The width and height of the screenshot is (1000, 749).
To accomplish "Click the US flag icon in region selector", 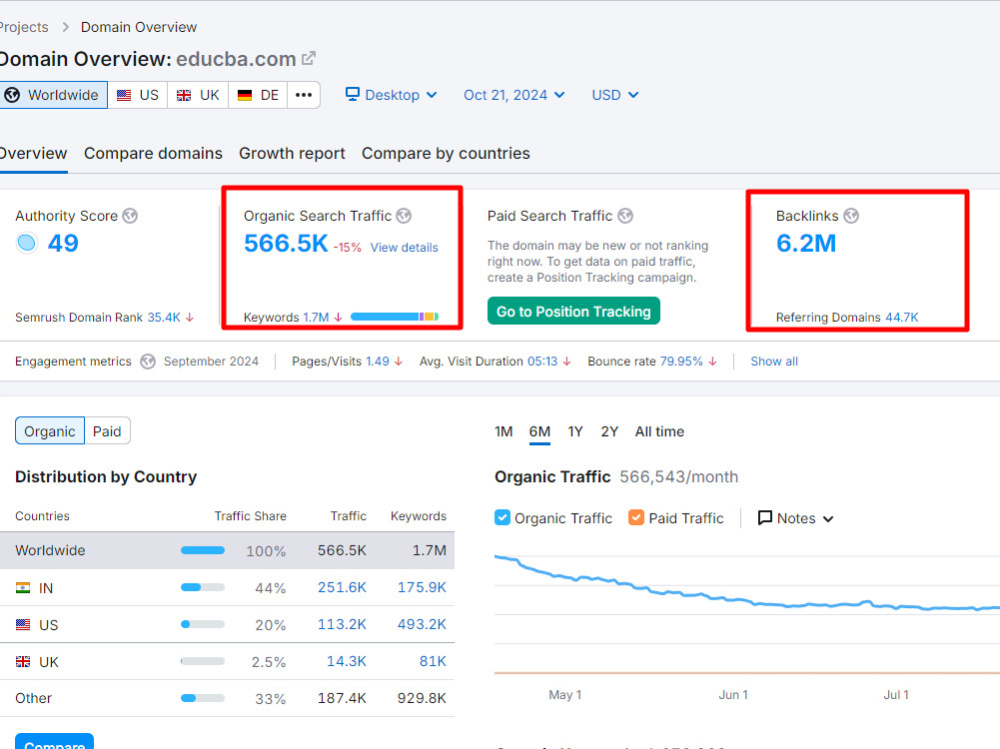I will coord(124,95).
